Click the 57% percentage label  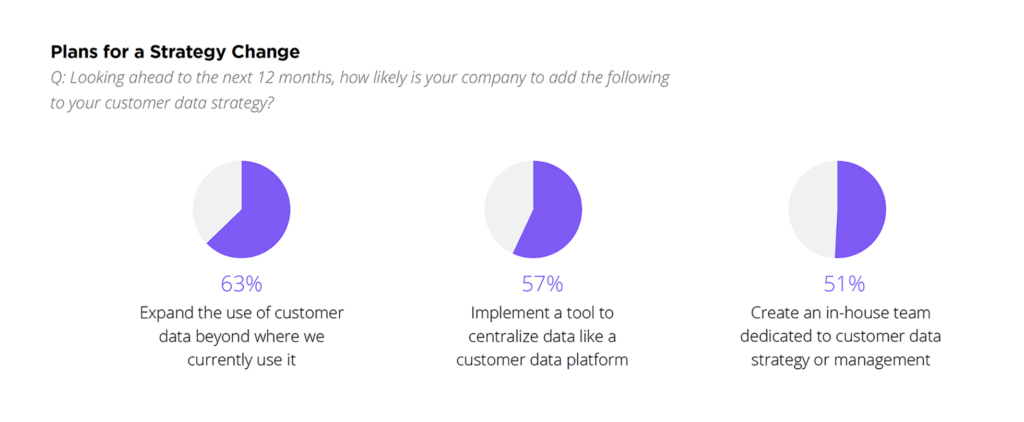[x=542, y=284]
